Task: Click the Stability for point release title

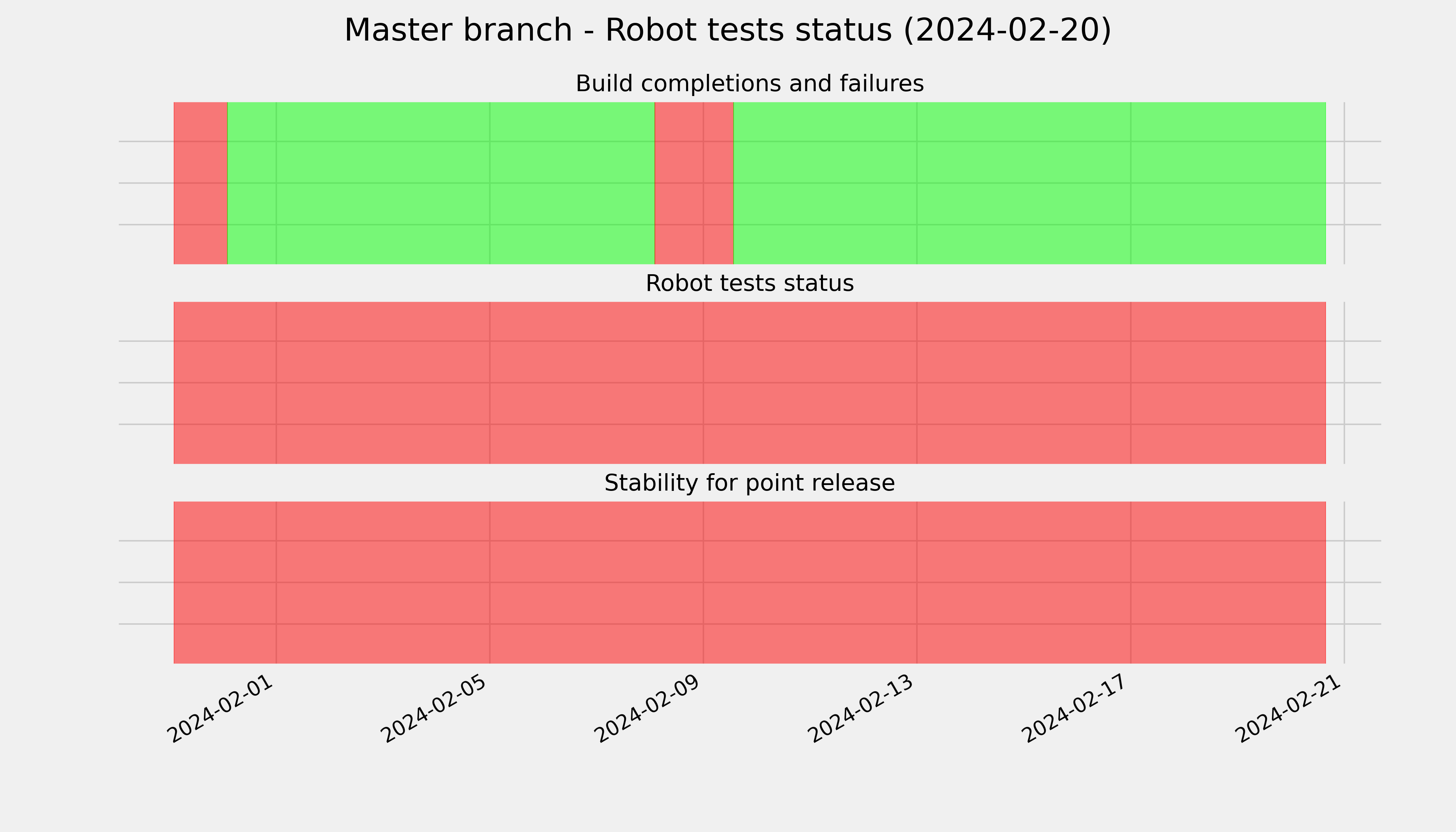Action: pyautogui.click(x=749, y=484)
